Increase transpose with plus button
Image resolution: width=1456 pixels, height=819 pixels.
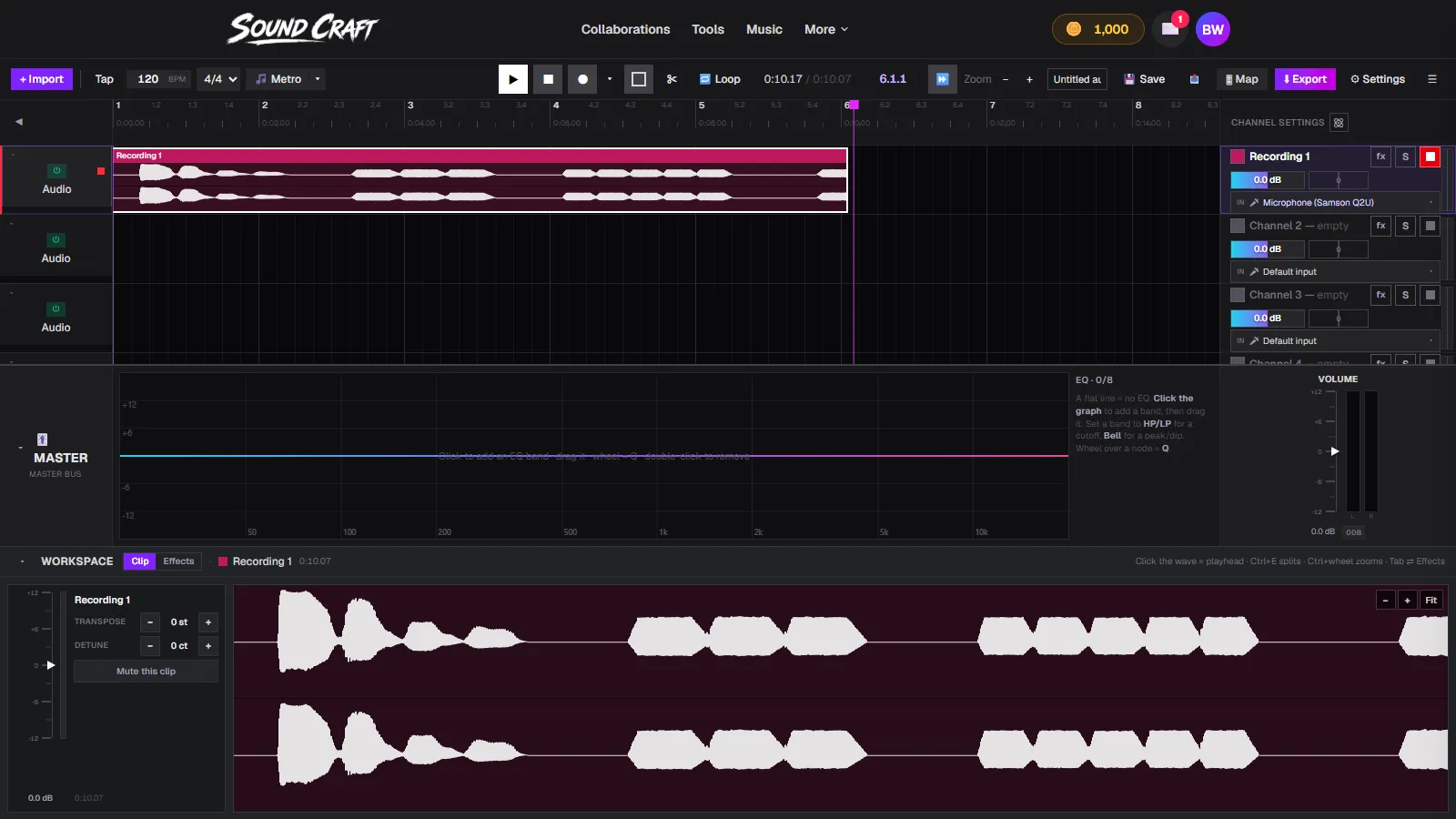tap(208, 622)
